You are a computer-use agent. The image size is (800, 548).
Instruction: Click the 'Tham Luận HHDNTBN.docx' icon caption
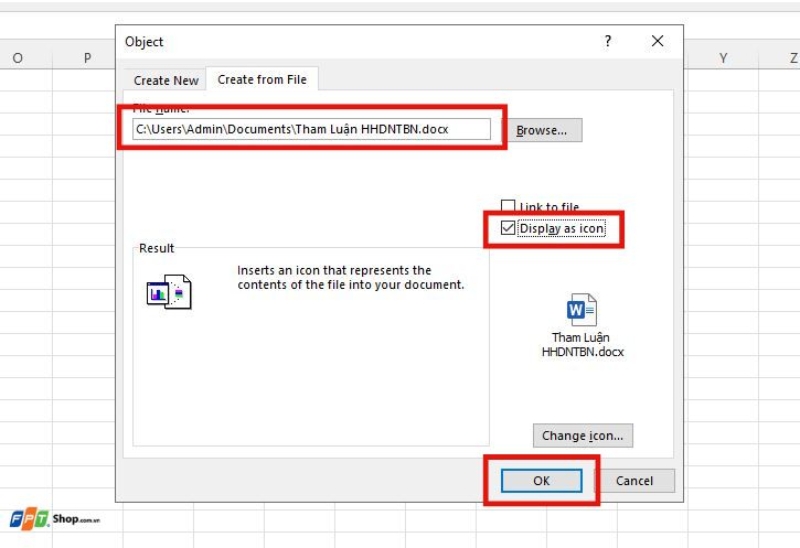tap(583, 344)
